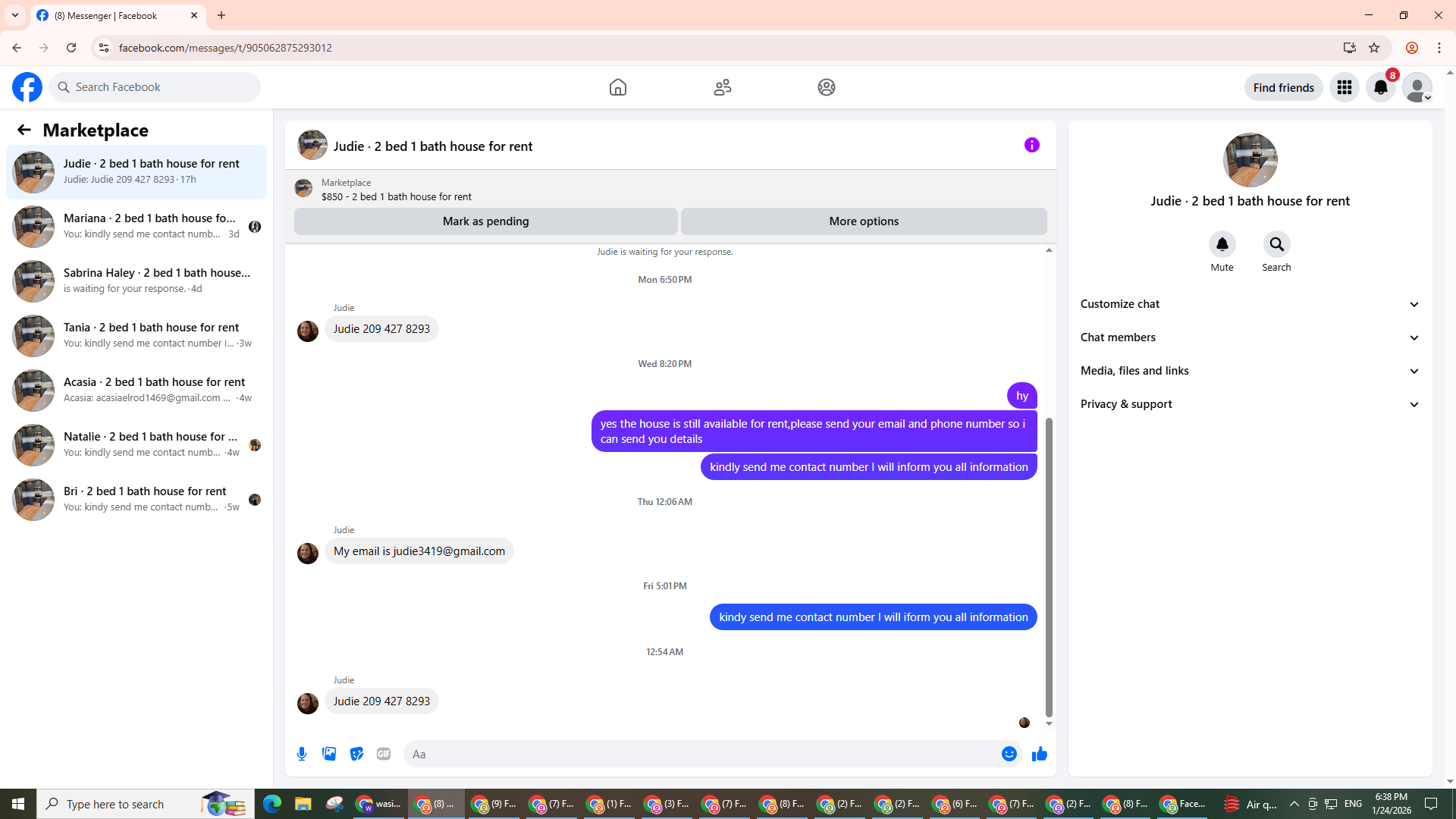Click Mark as pending button
This screenshot has width=1456, height=819.
pyautogui.click(x=485, y=221)
